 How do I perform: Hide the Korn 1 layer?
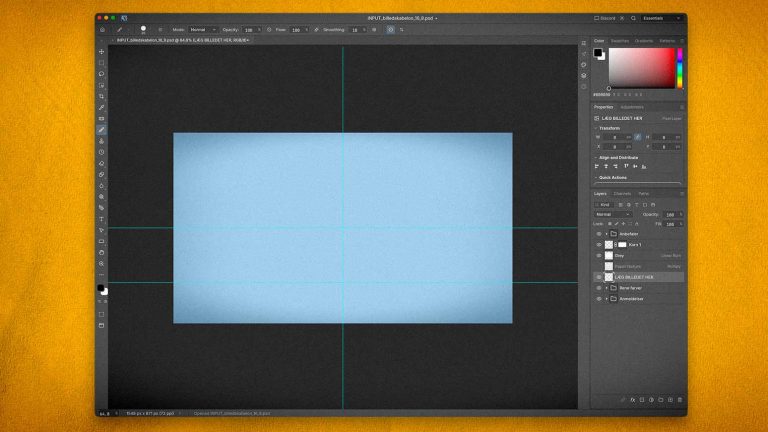[599, 244]
